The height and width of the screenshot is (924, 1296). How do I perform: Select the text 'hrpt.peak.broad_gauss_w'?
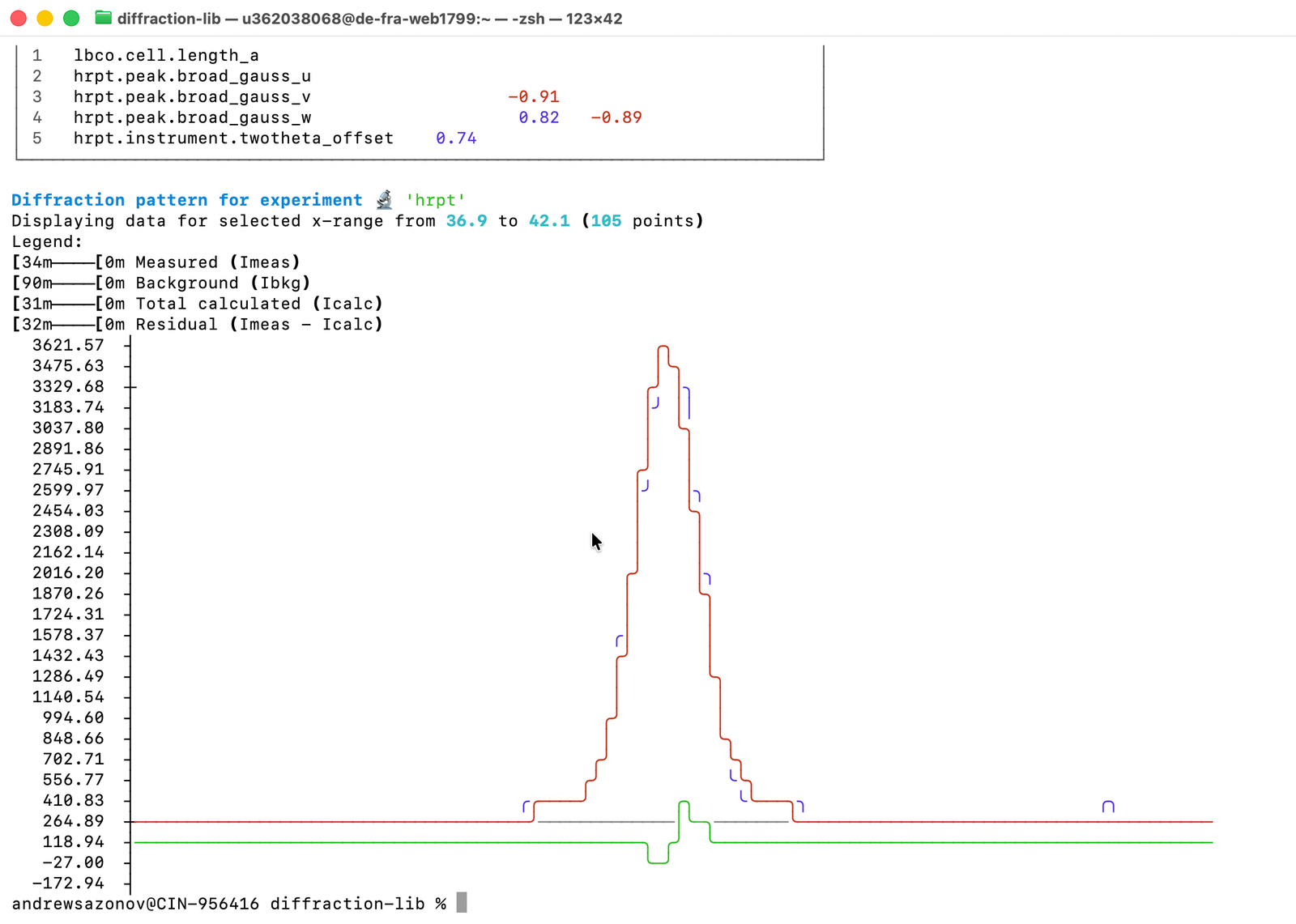[x=192, y=117]
